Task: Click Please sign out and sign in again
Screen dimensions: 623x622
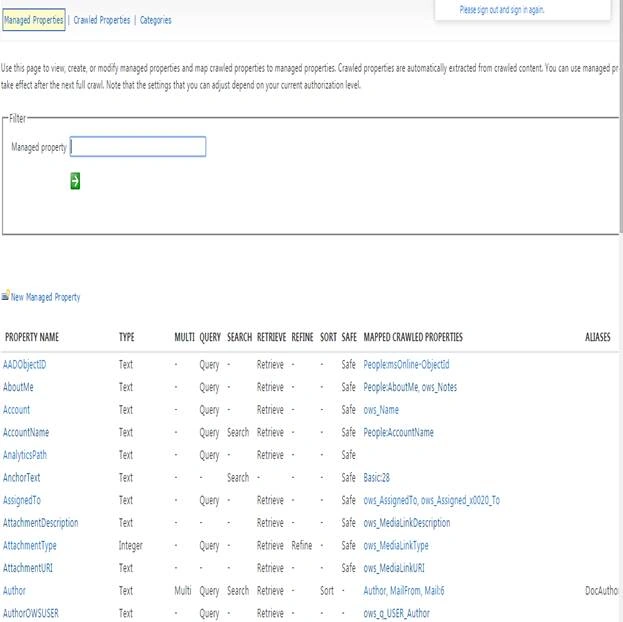Action: (x=502, y=10)
